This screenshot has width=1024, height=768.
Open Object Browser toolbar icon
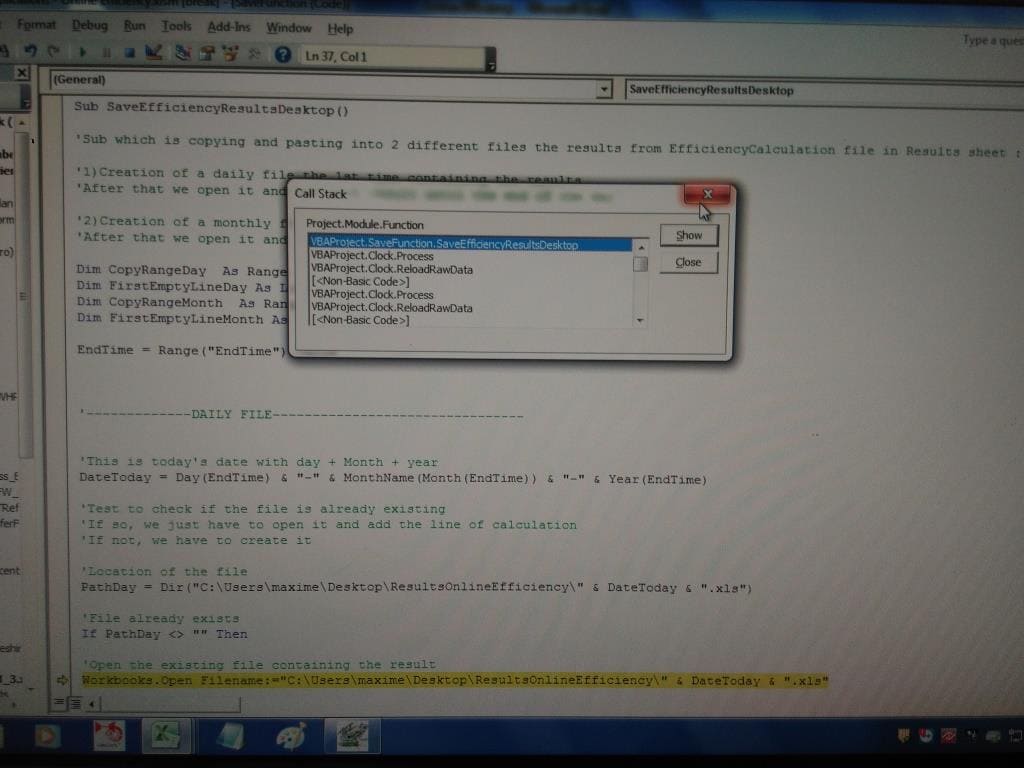click(230, 54)
